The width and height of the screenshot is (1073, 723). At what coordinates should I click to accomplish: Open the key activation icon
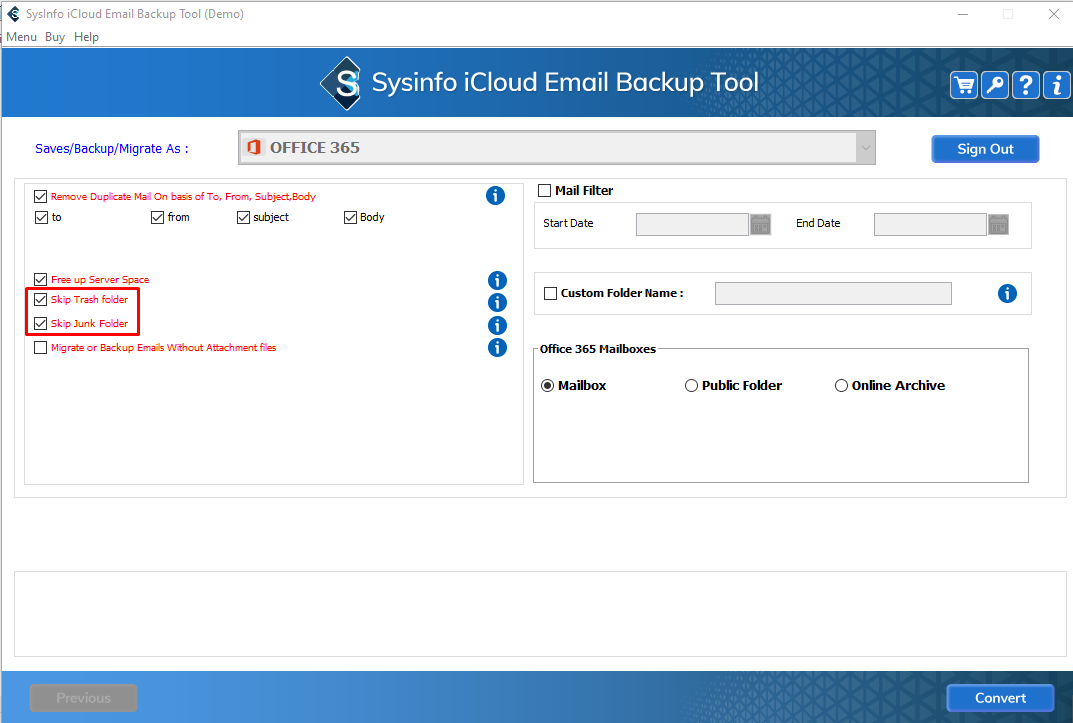[x=995, y=85]
